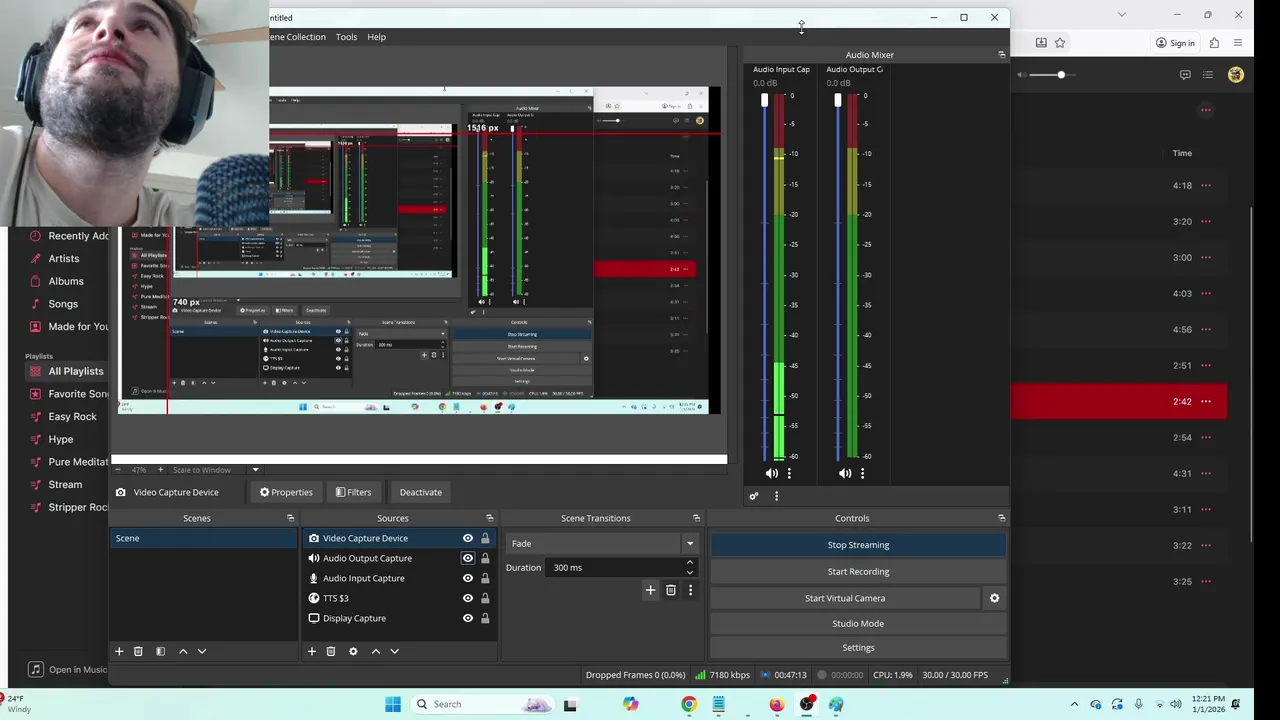Open the Help menu in OBS
1280x720 pixels.
[x=376, y=37]
